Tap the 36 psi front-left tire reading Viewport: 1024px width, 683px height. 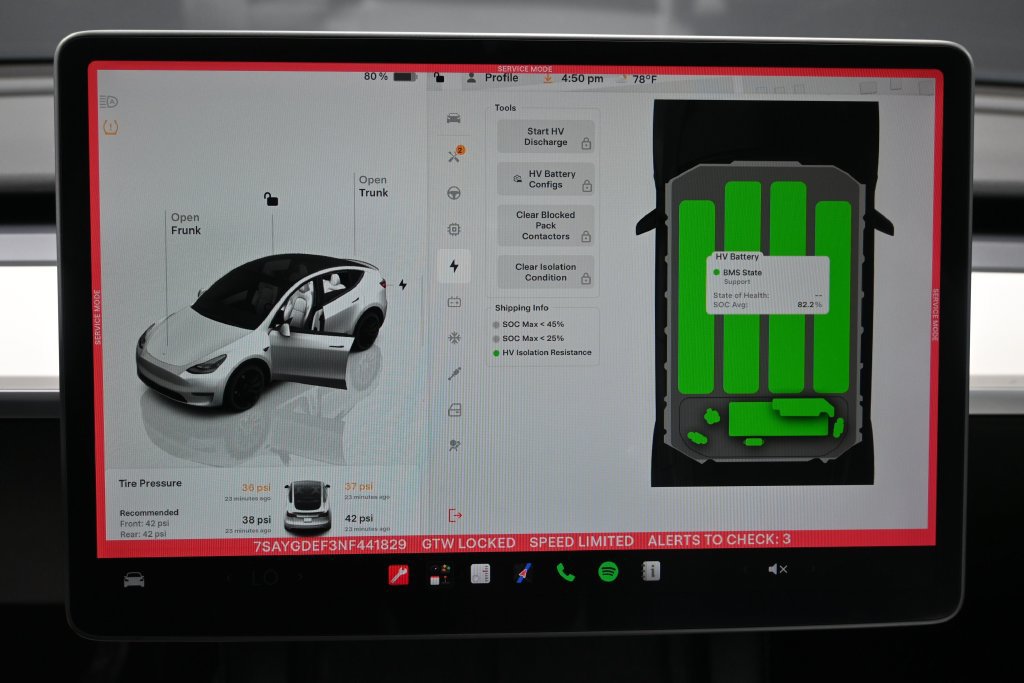coord(256,487)
